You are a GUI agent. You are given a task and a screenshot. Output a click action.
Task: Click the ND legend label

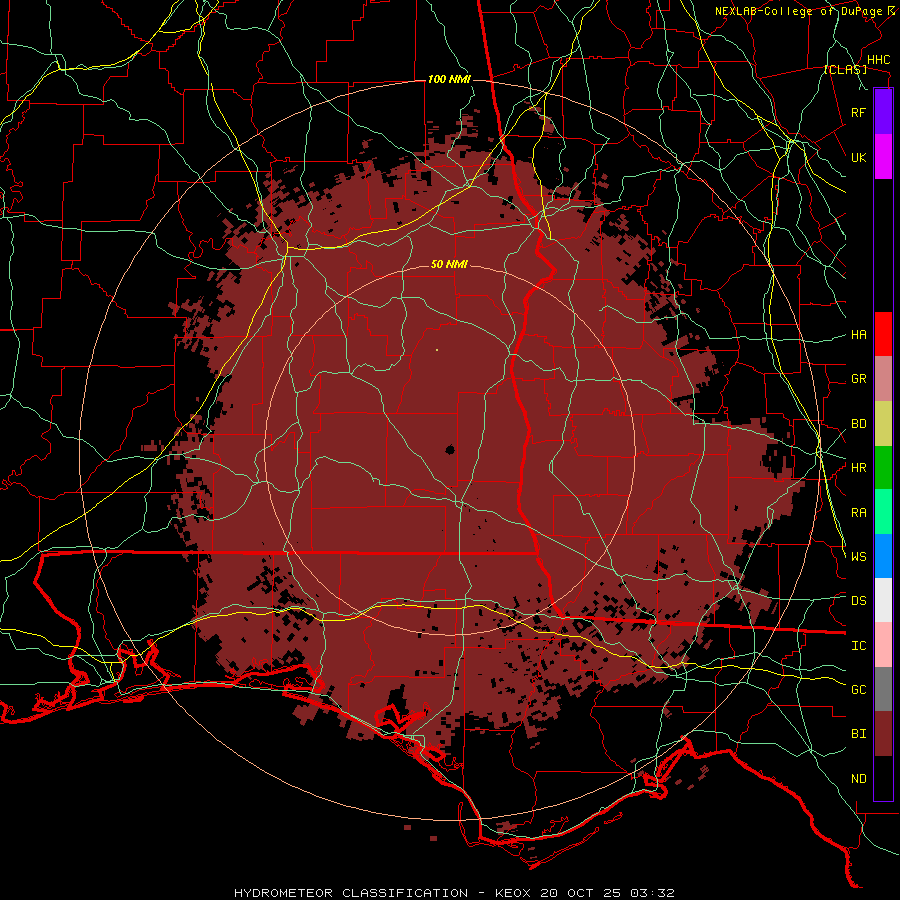tap(858, 779)
